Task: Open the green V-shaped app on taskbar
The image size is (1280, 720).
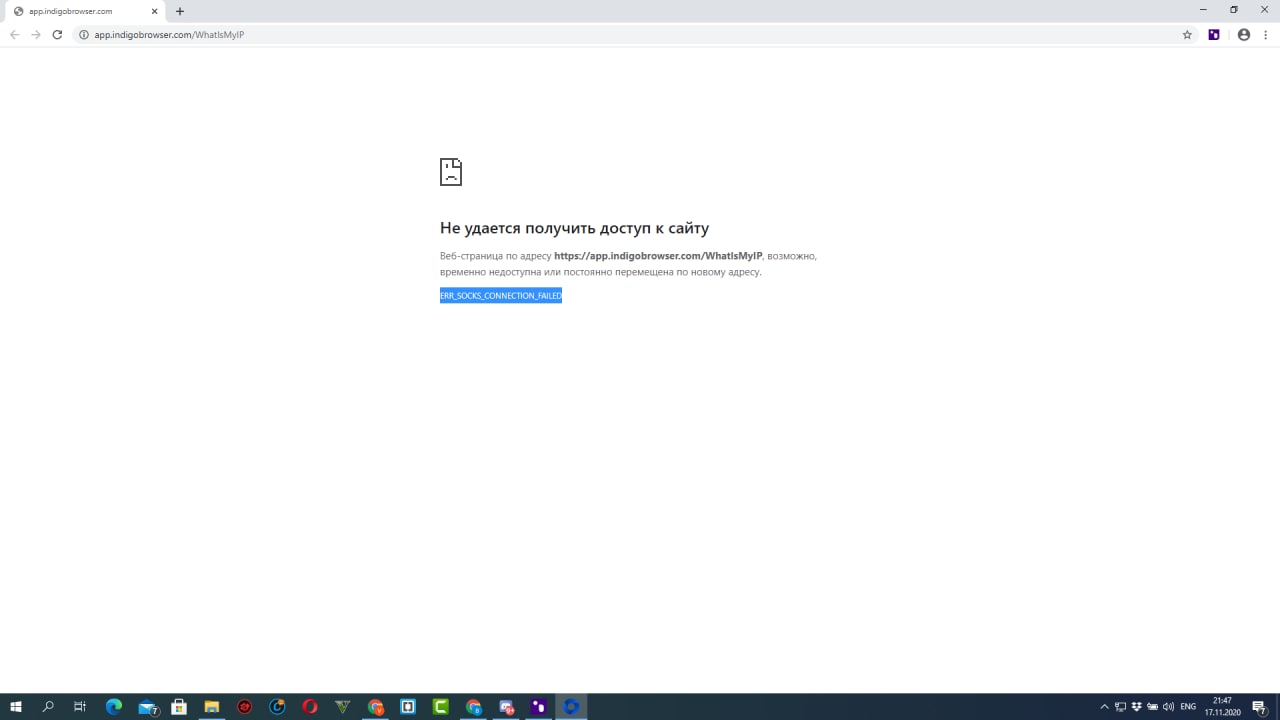Action: click(343, 707)
